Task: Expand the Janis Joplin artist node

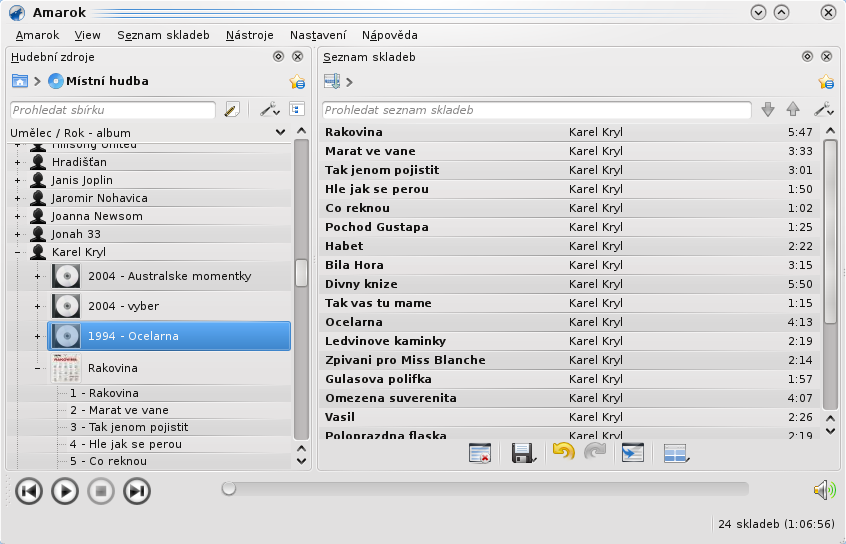Action: point(17,180)
